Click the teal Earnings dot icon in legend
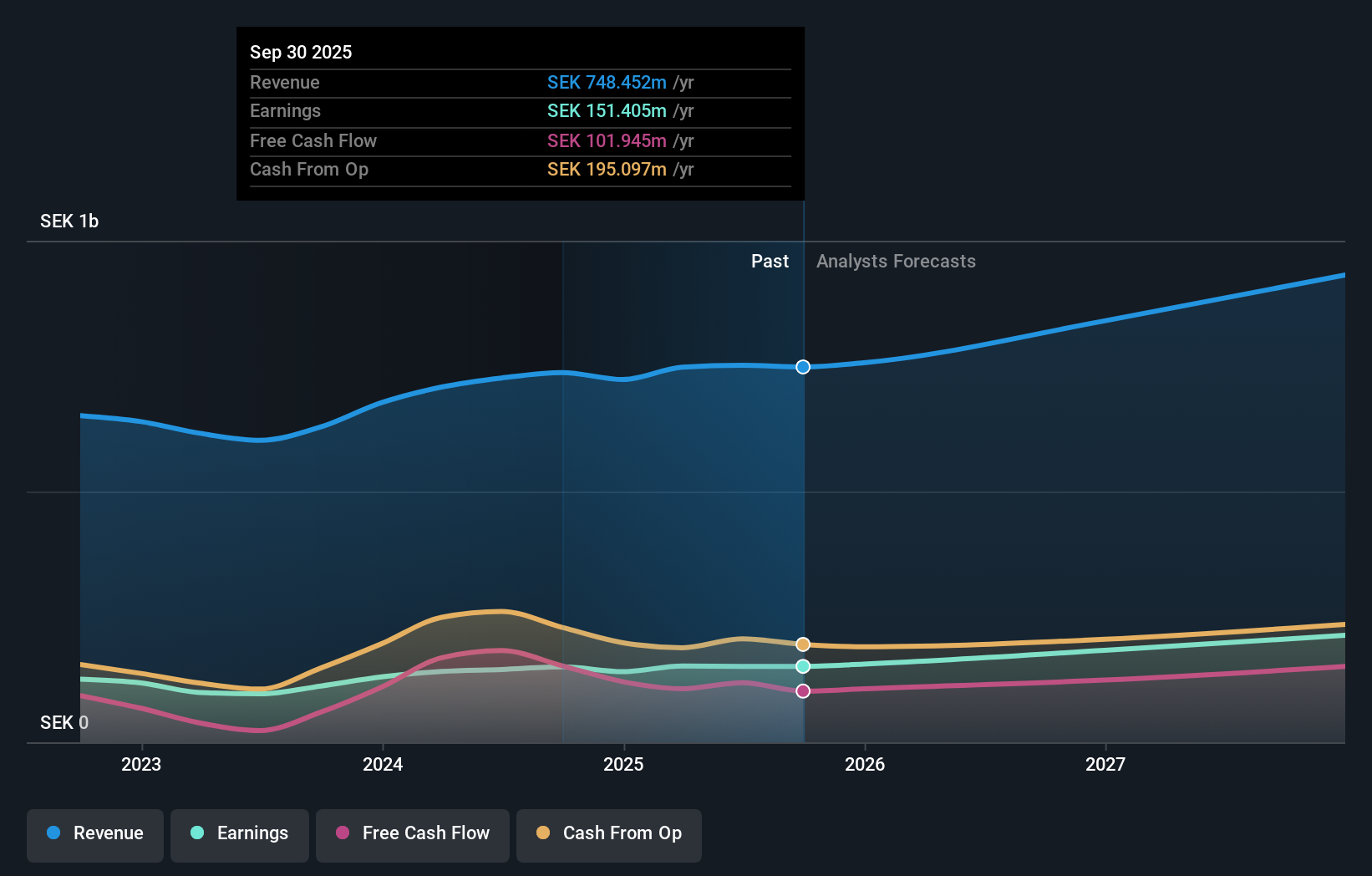Viewport: 1372px width, 876px height. pos(196,833)
